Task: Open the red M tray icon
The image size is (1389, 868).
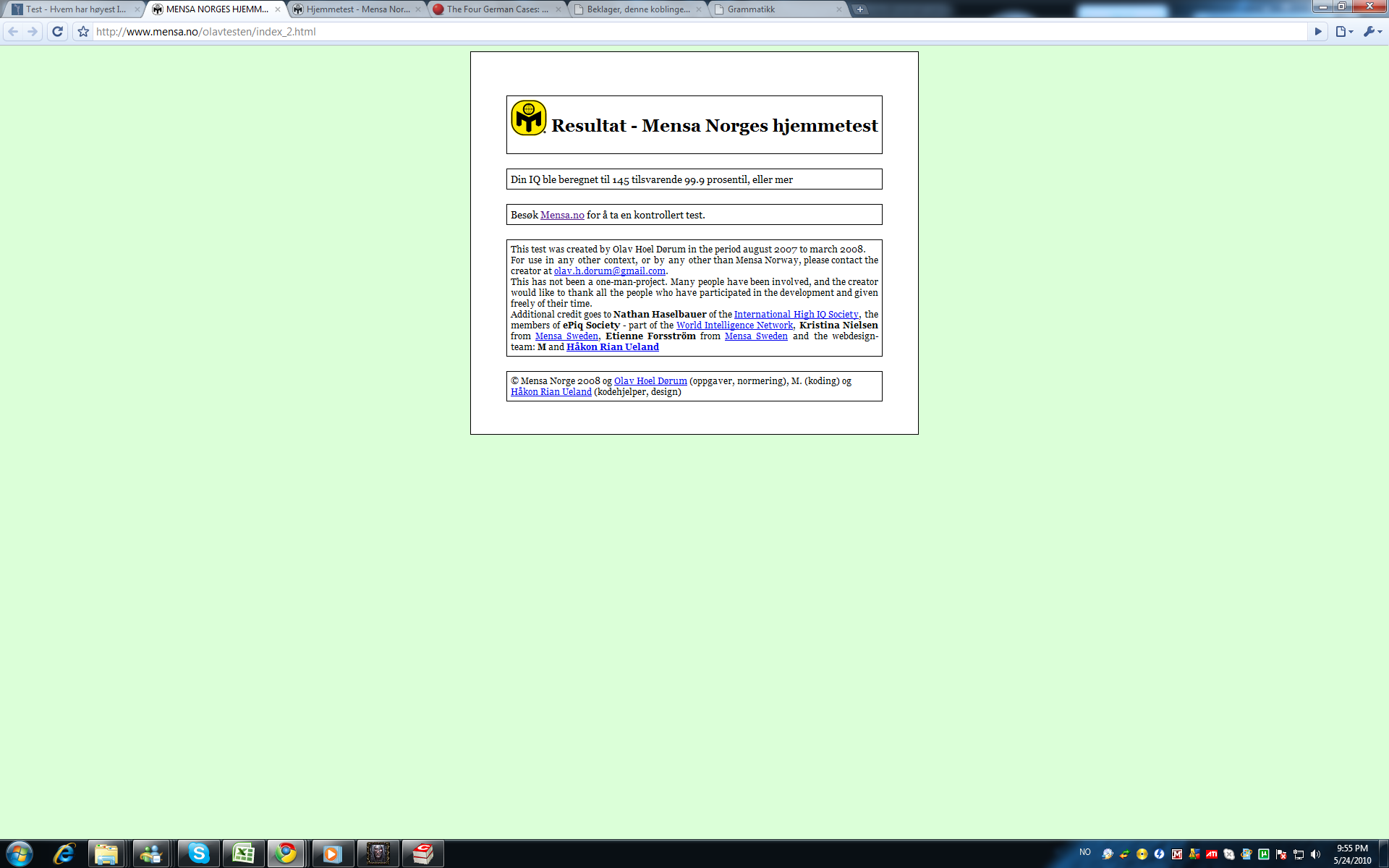Action: (1177, 854)
